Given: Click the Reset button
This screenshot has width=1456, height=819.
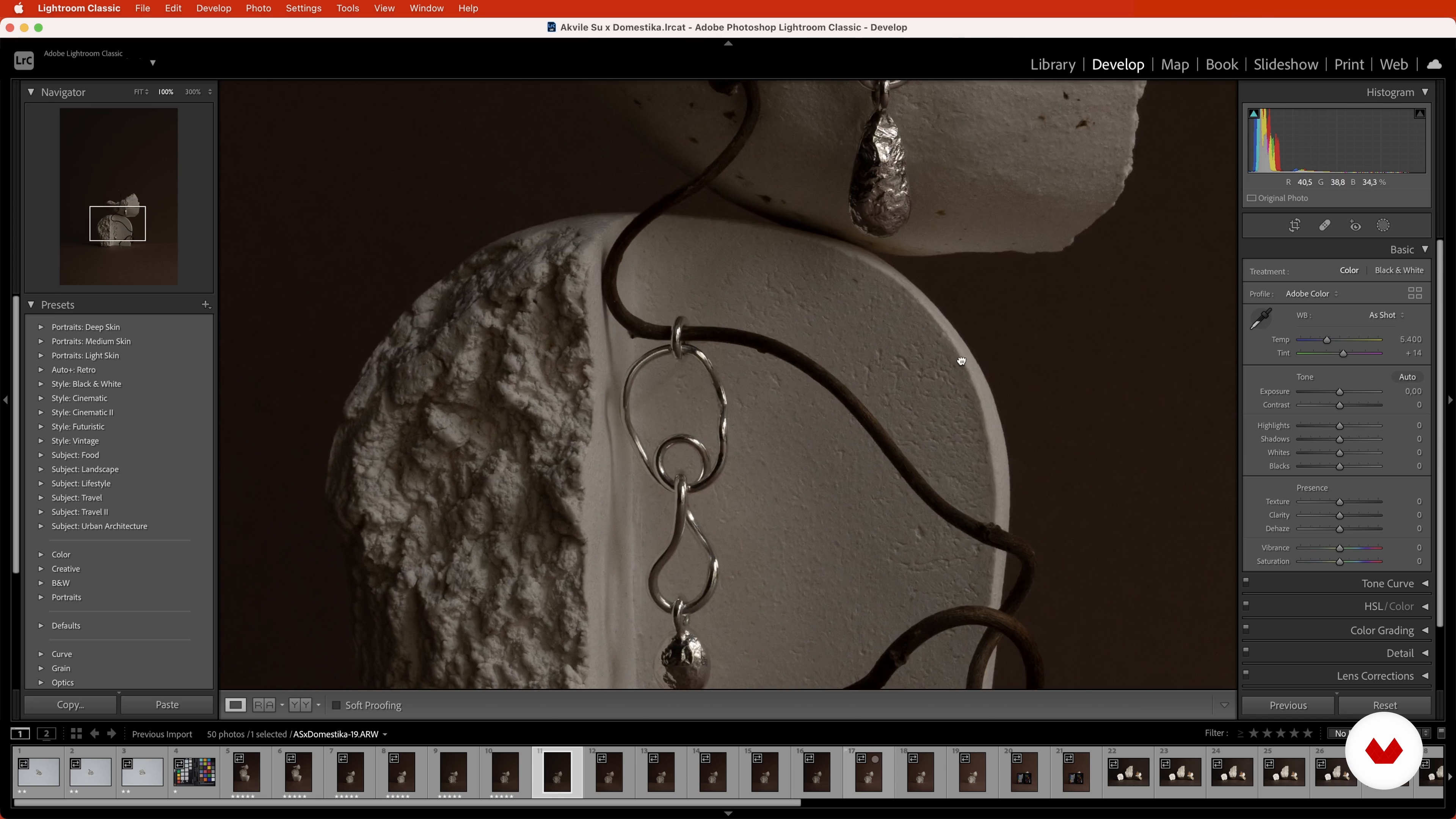Looking at the screenshot, I should point(1385,705).
